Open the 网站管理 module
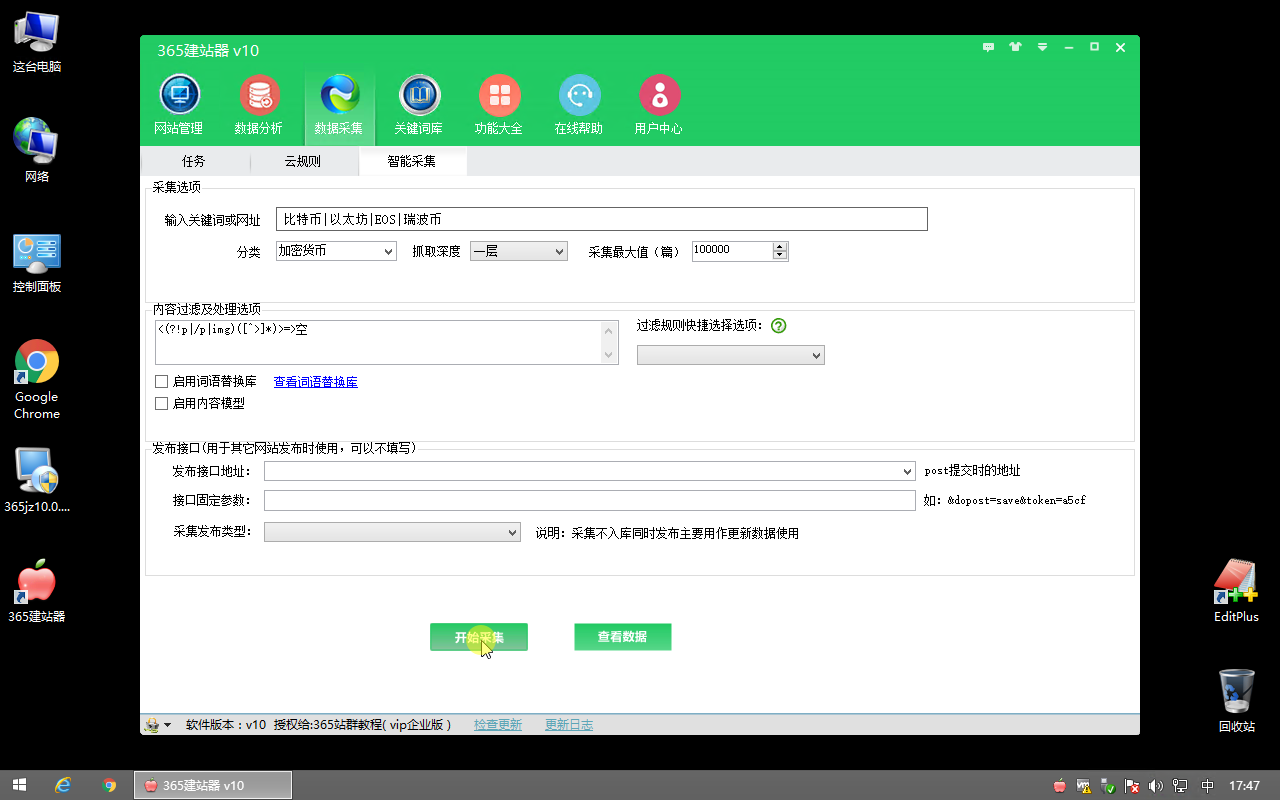This screenshot has height=800, width=1280. click(179, 105)
